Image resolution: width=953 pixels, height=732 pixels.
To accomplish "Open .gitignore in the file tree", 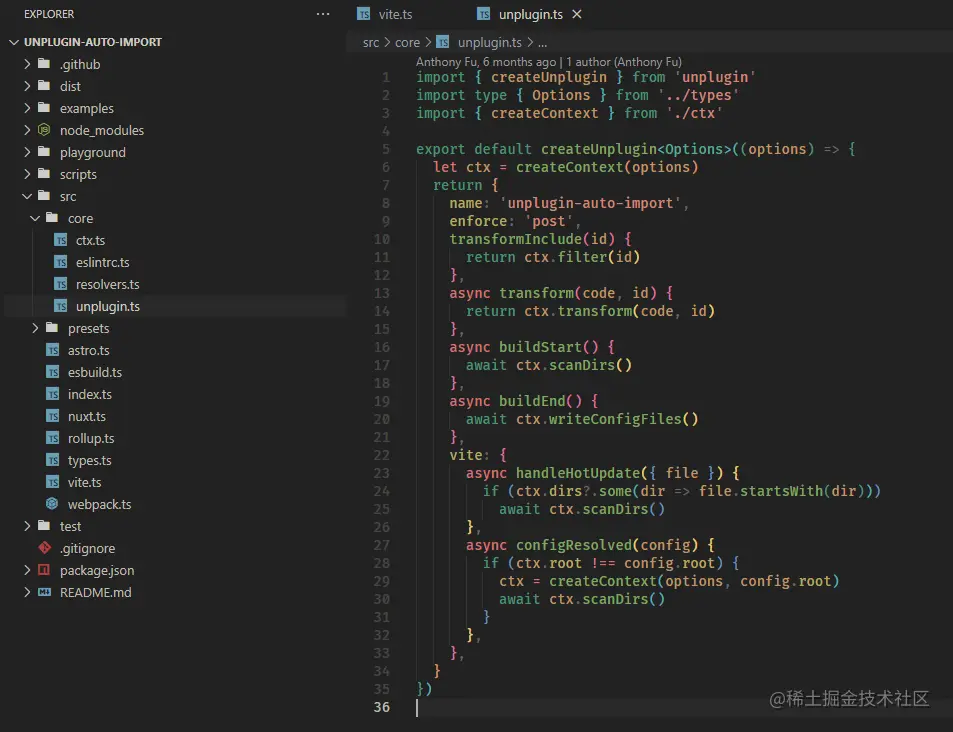I will tap(88, 548).
